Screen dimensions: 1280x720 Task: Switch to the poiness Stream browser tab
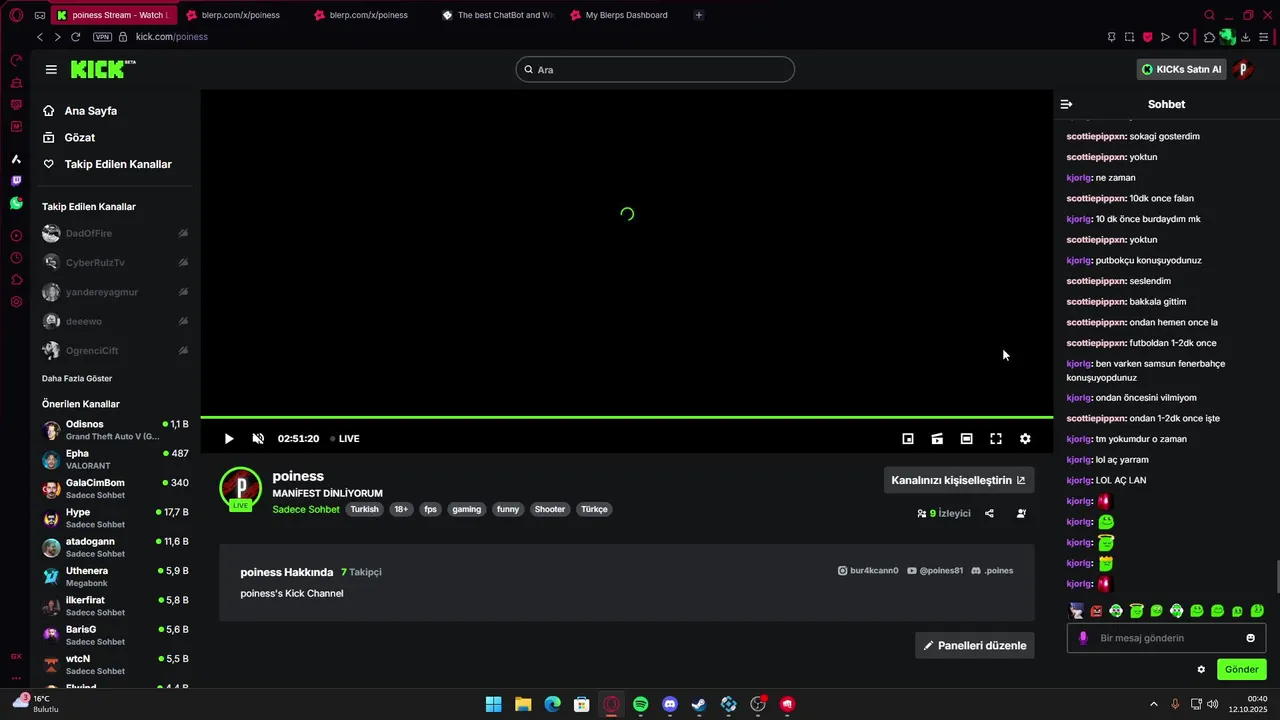point(113,15)
